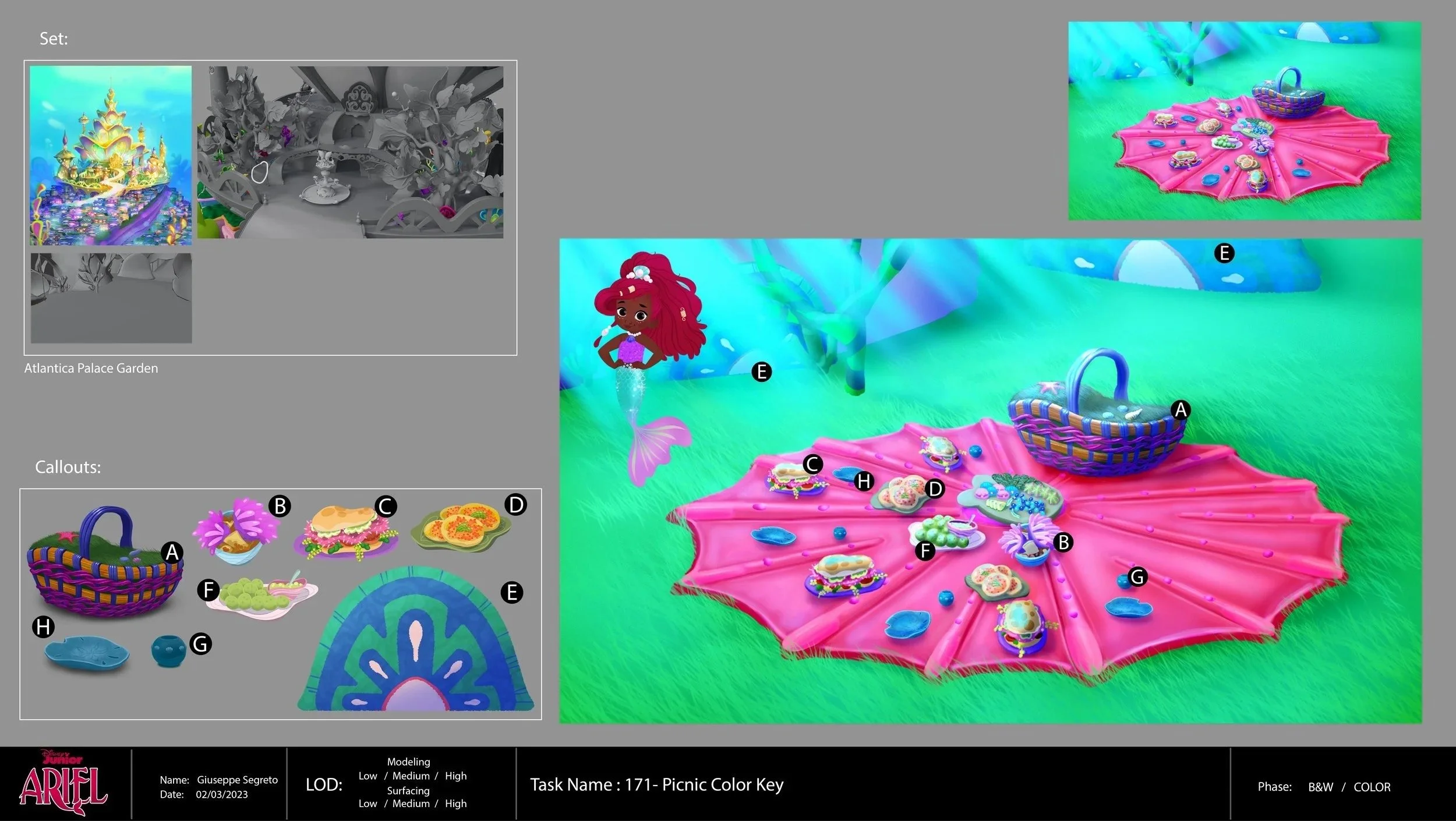Select 'Low' in the Surfacing row
This screenshot has height=821, width=1456.
click(x=367, y=803)
